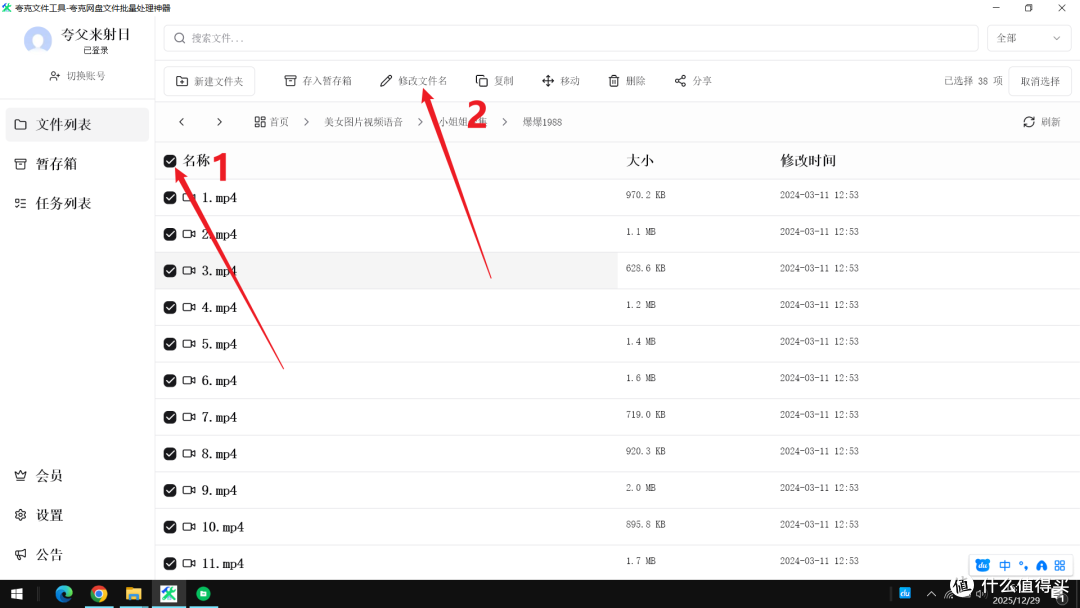Image resolution: width=1080 pixels, height=608 pixels.
Task: Click the 切换账号 switch account link
Action: pos(77,76)
